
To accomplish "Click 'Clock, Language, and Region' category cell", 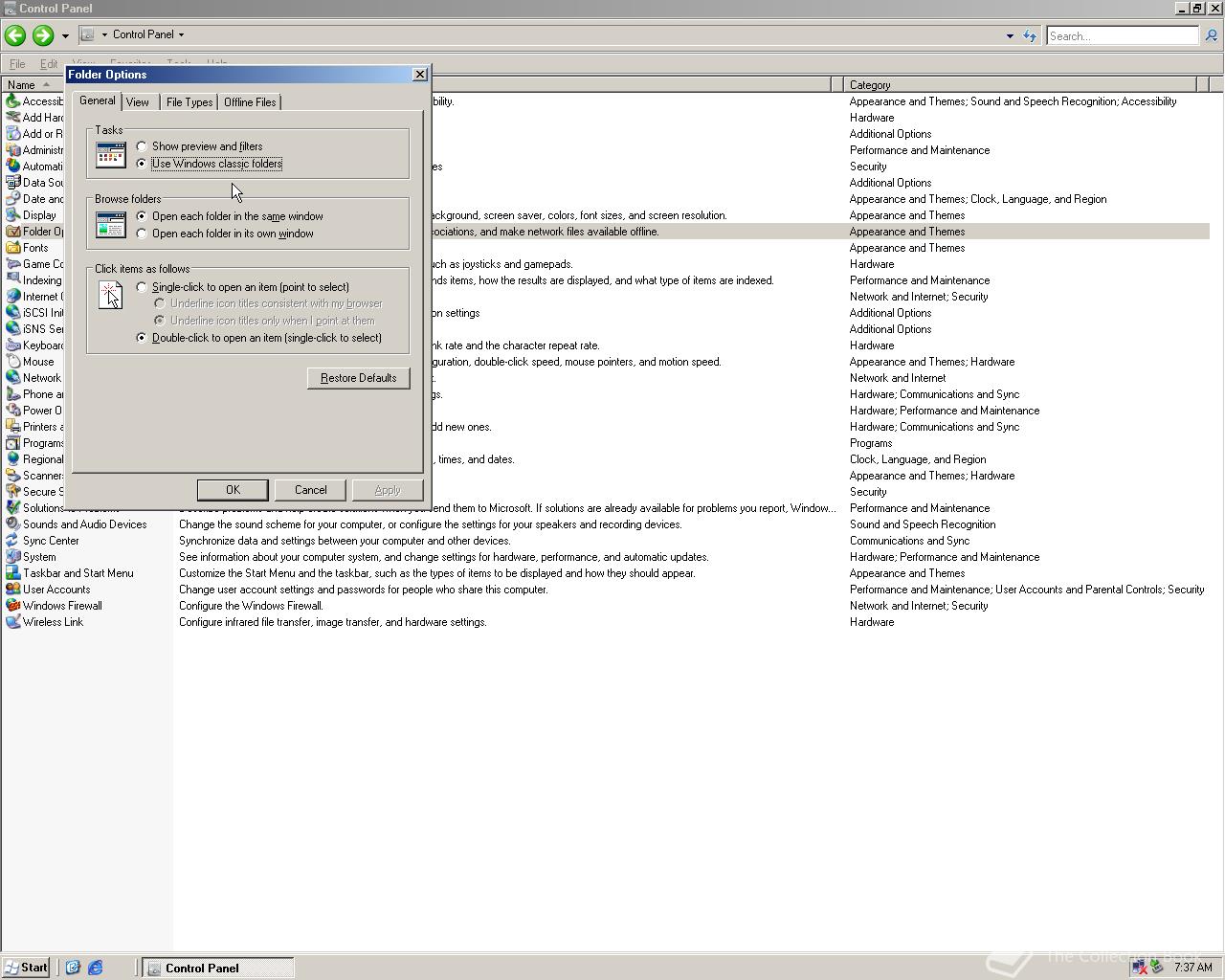I will click(x=918, y=459).
